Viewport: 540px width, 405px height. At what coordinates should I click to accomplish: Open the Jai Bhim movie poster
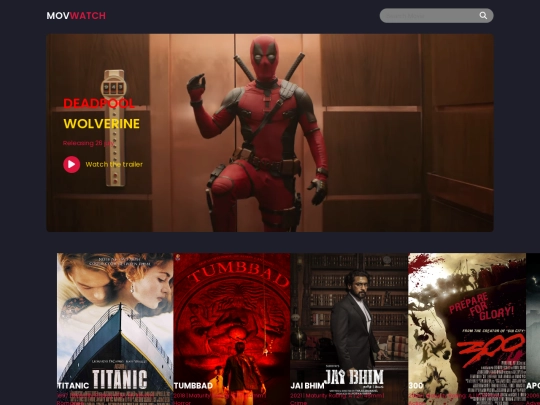pyautogui.click(x=349, y=329)
